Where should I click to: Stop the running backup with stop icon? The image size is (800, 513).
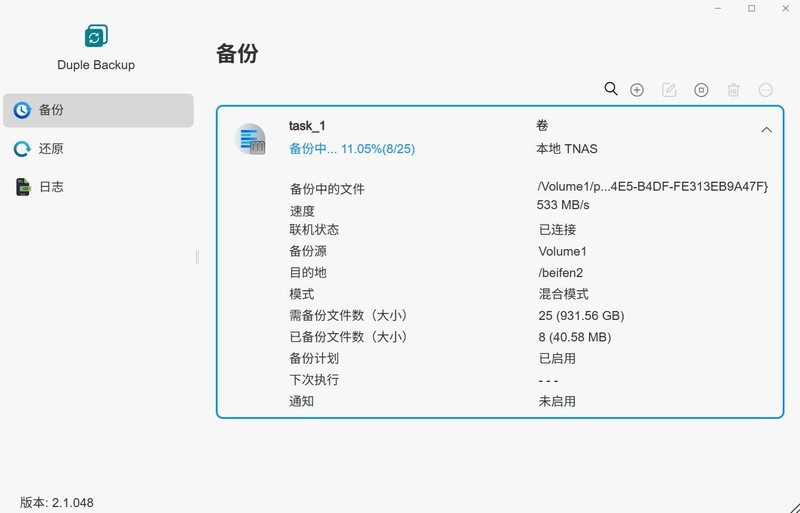[x=701, y=90]
